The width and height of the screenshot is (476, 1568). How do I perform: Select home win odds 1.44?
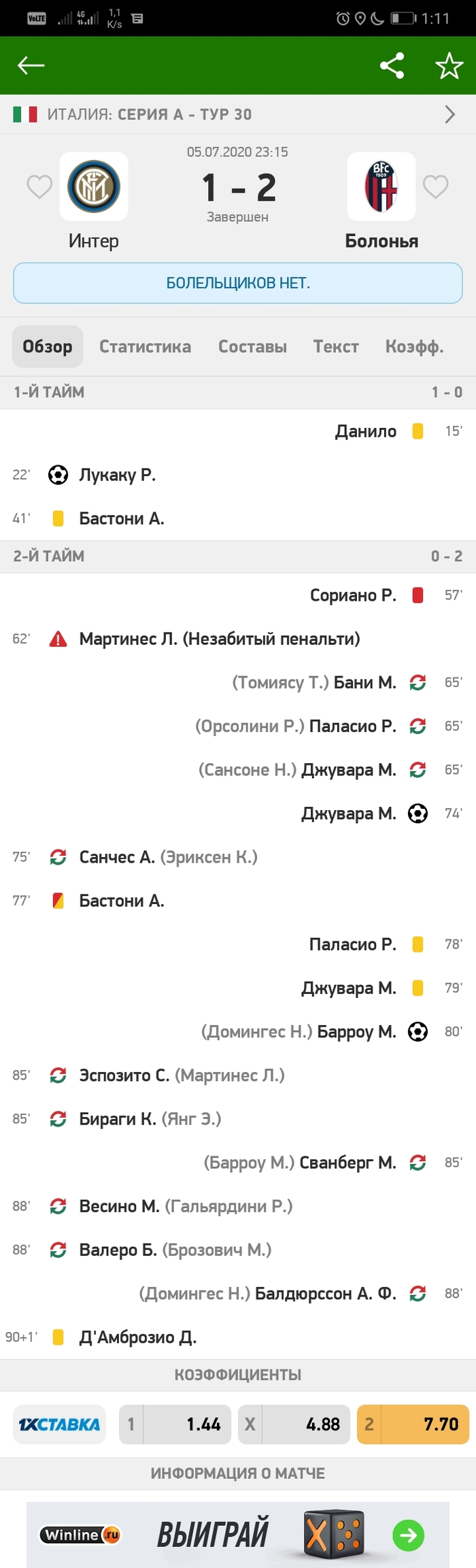click(x=177, y=1424)
